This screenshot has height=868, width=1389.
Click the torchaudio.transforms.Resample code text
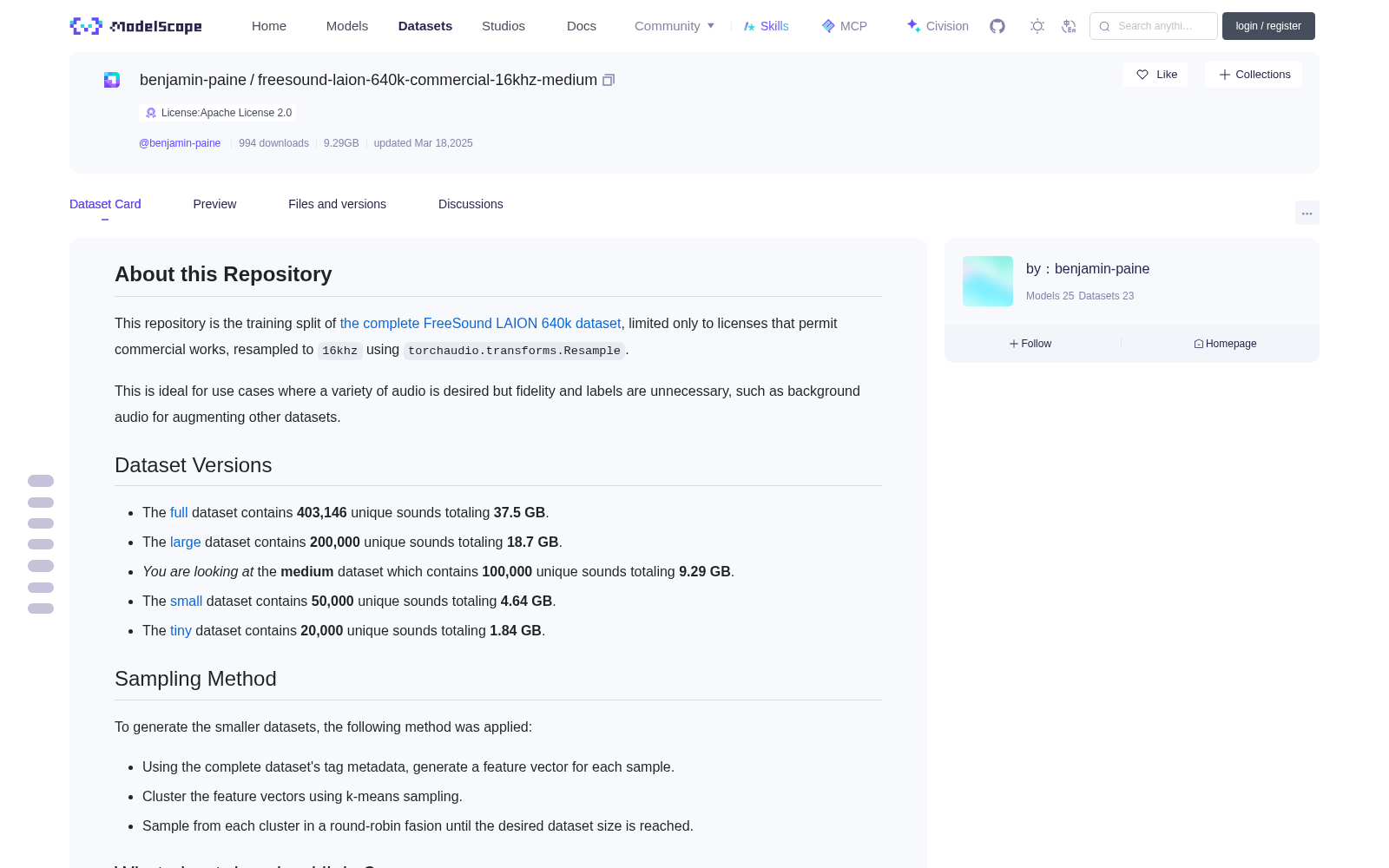pyautogui.click(x=514, y=351)
